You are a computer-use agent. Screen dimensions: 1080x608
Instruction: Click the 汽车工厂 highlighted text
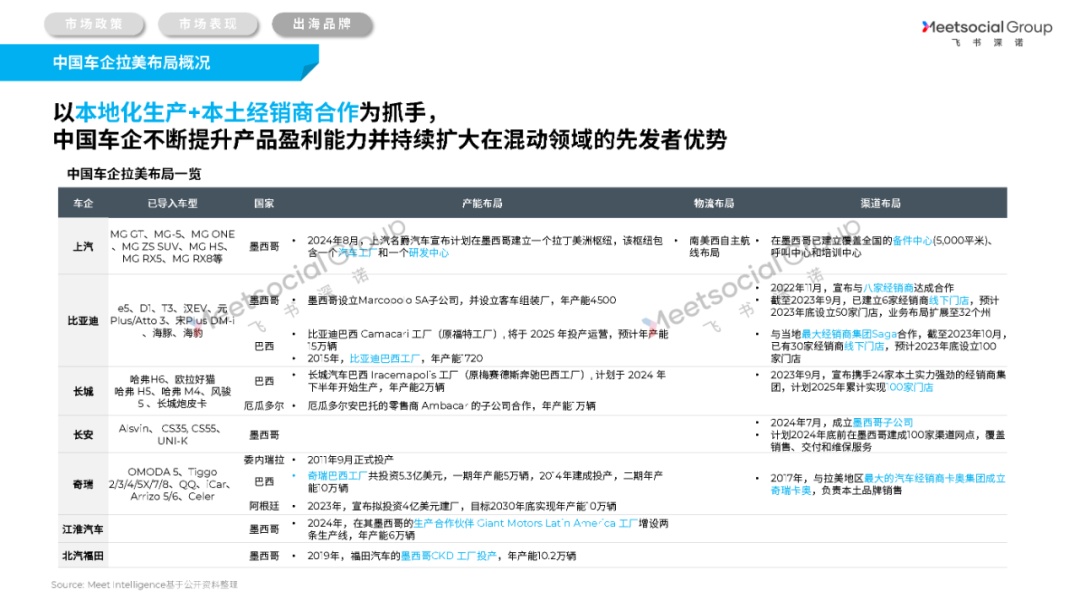pyautogui.click(x=356, y=253)
